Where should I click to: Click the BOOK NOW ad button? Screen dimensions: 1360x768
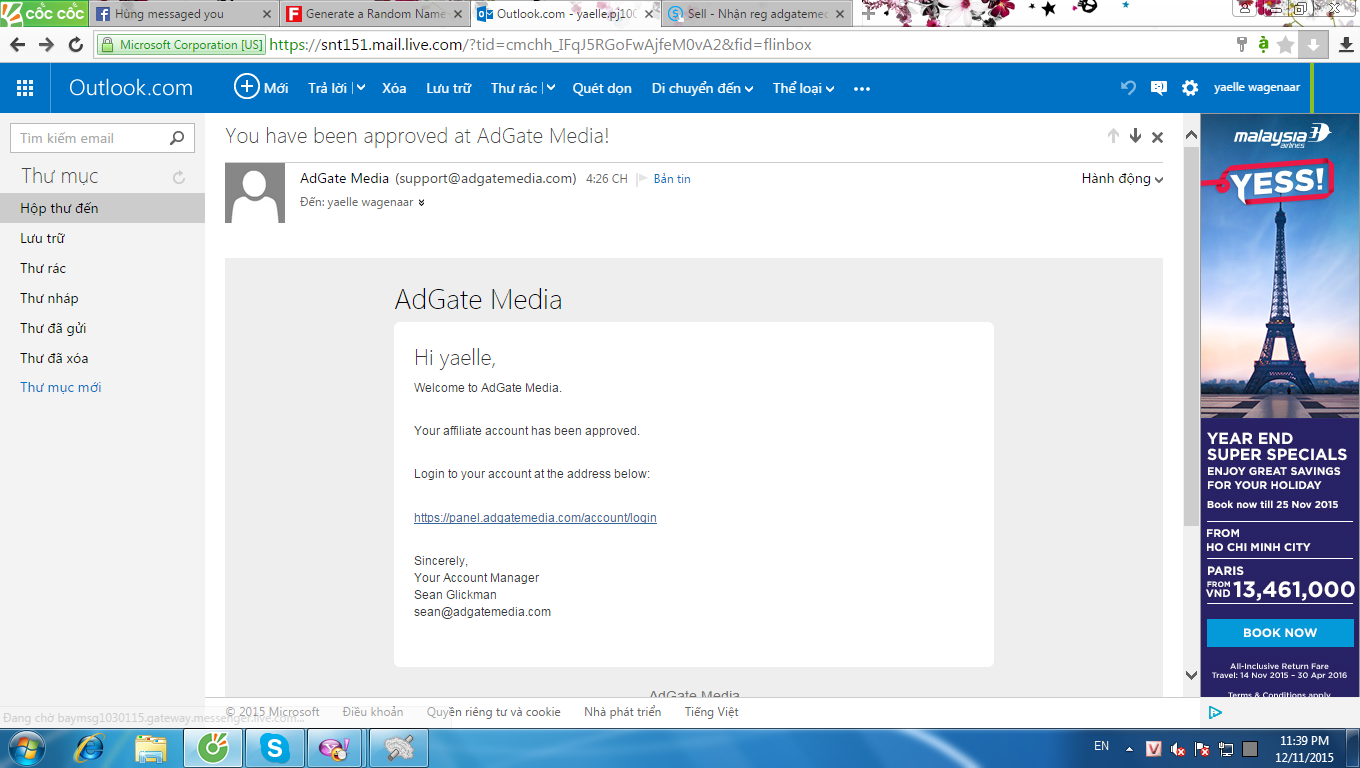pos(1280,633)
